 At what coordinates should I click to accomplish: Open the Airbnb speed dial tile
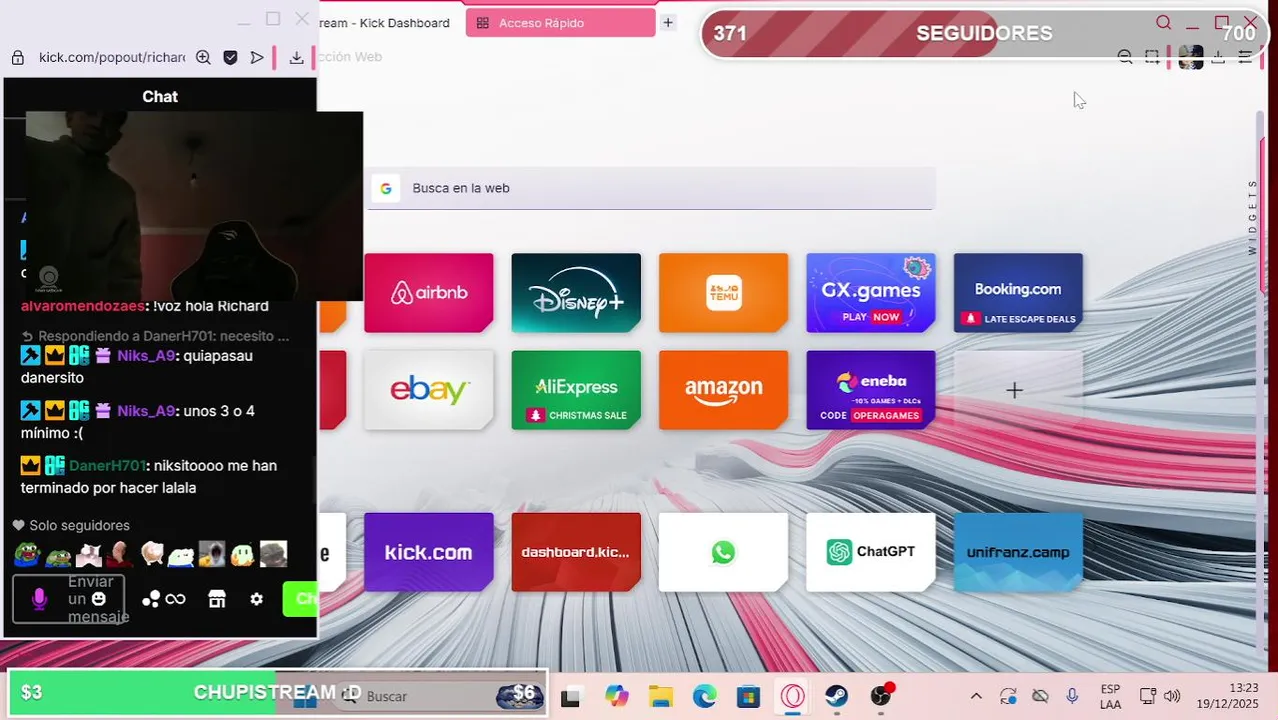[428, 292]
